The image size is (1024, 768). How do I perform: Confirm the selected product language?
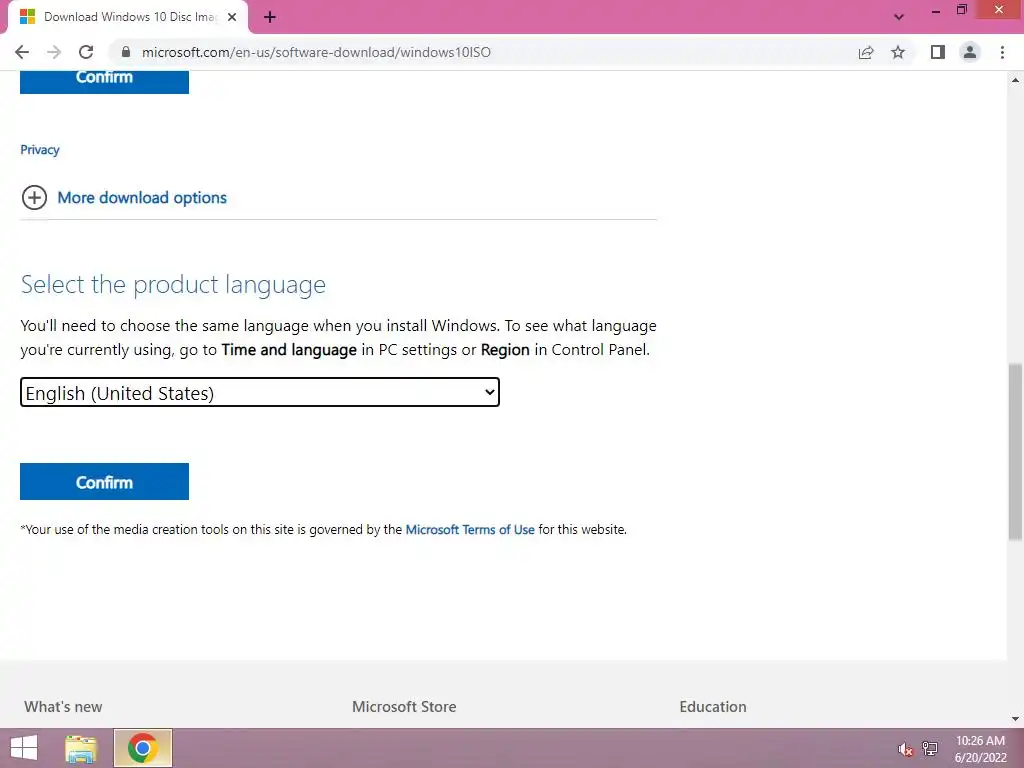104,482
